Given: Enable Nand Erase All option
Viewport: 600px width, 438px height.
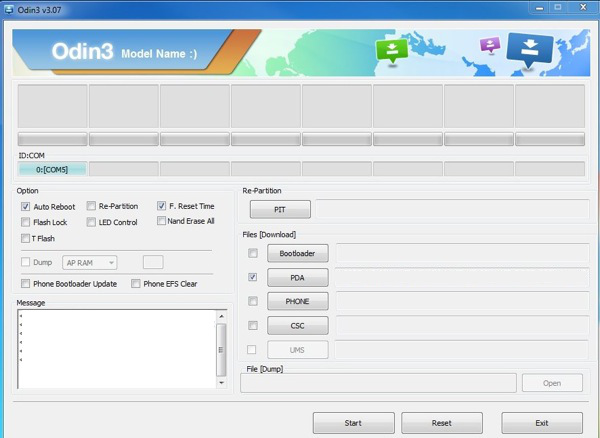Looking at the screenshot, I should (161, 221).
